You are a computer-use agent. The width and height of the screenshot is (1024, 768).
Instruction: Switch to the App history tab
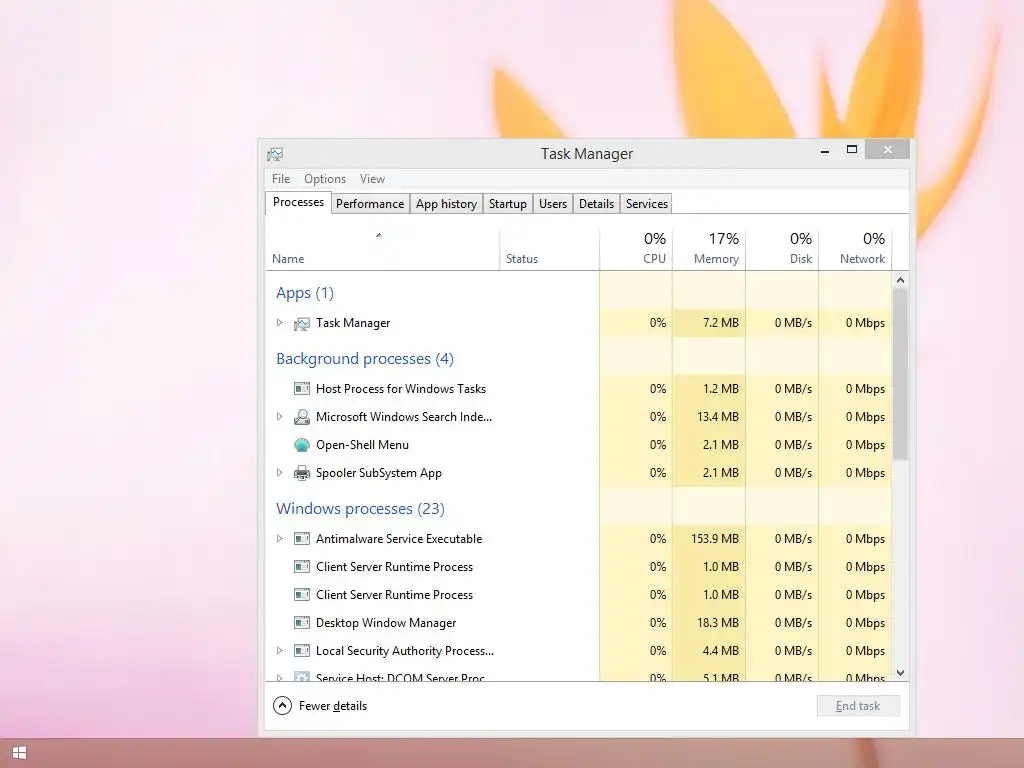(x=447, y=204)
